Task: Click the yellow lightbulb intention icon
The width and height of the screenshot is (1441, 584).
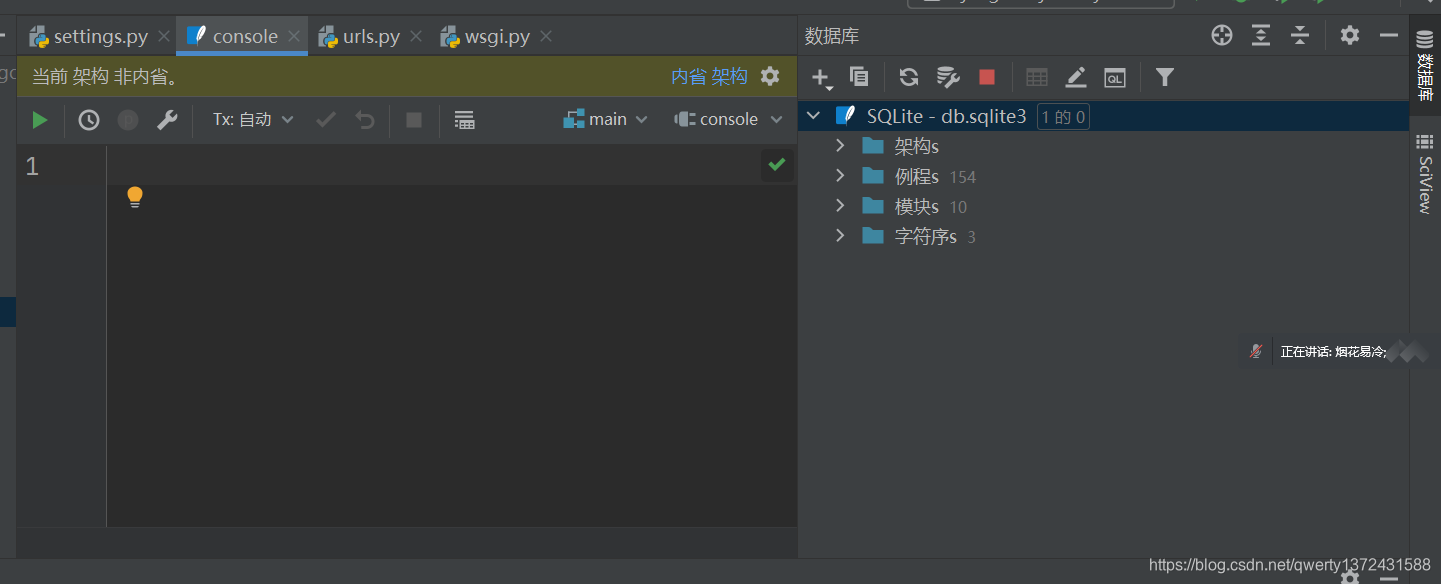Action: [135, 197]
